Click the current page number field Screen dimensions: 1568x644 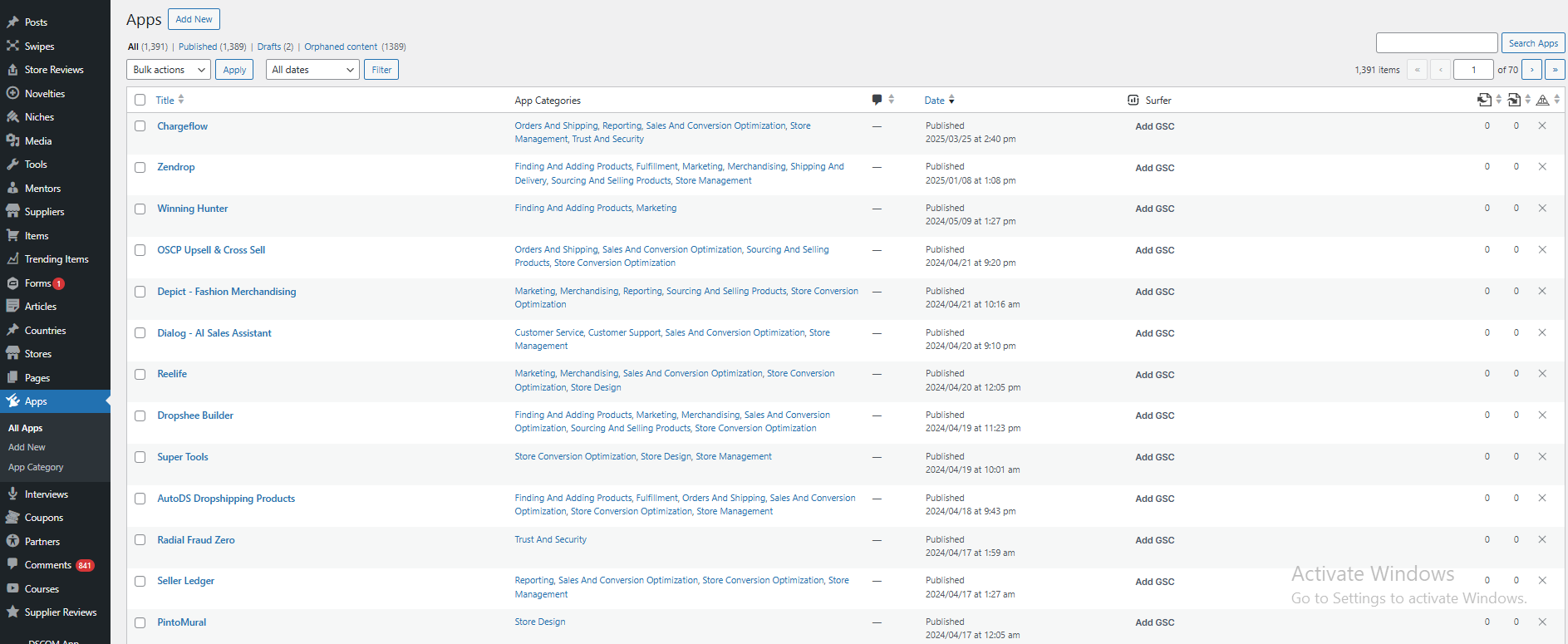[1474, 70]
